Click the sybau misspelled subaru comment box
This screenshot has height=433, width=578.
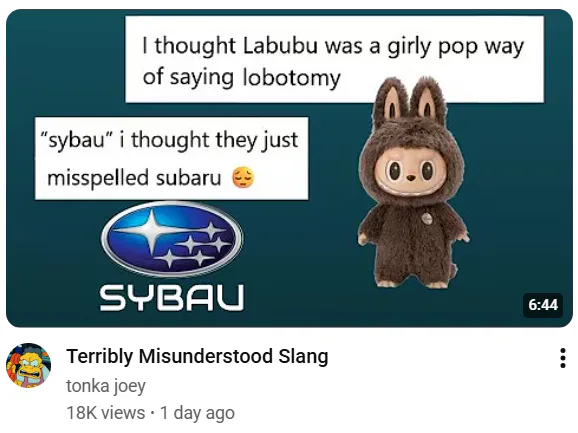tap(171, 158)
